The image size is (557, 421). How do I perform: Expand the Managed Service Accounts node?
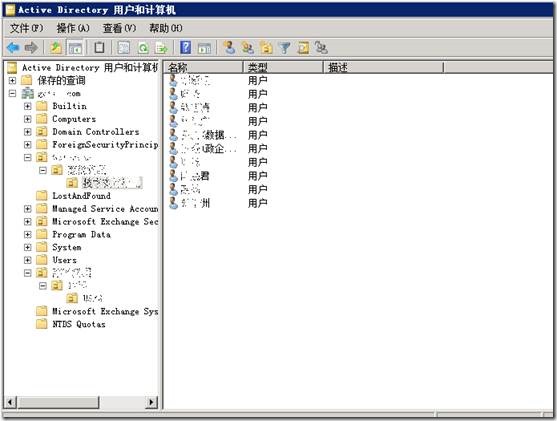pos(28,209)
